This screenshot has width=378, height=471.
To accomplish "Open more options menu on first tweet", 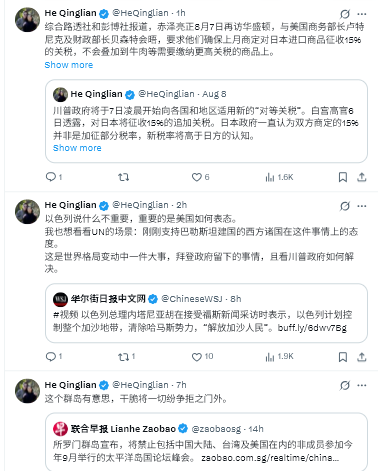I will pos(362,14).
